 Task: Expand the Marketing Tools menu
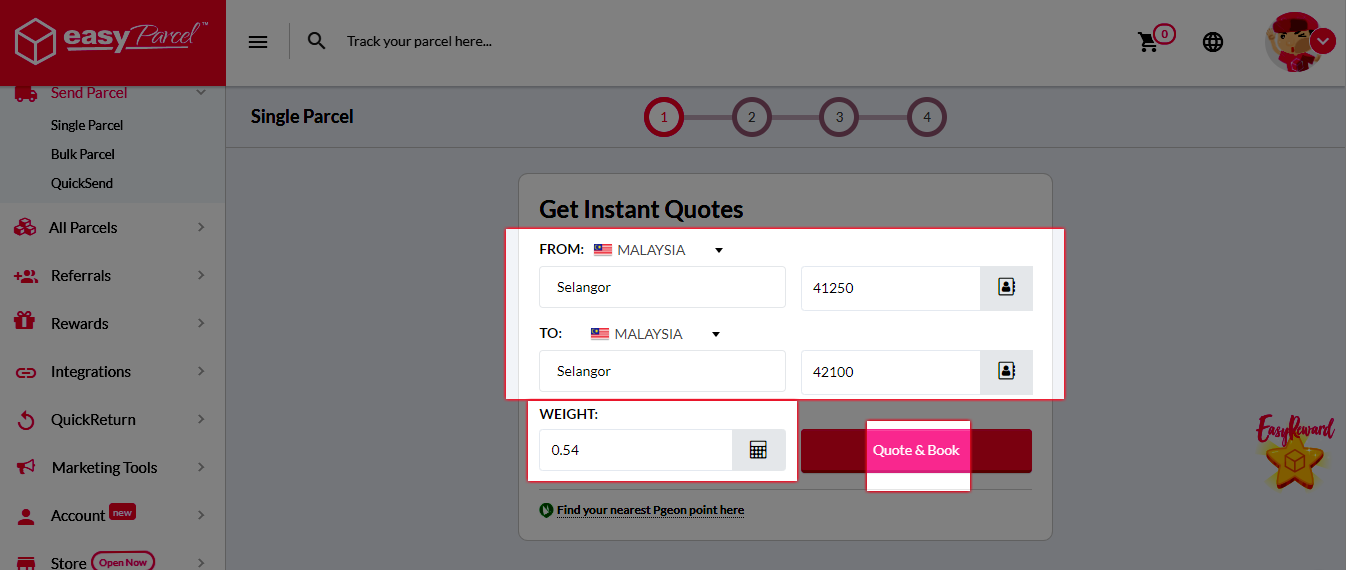pos(201,467)
